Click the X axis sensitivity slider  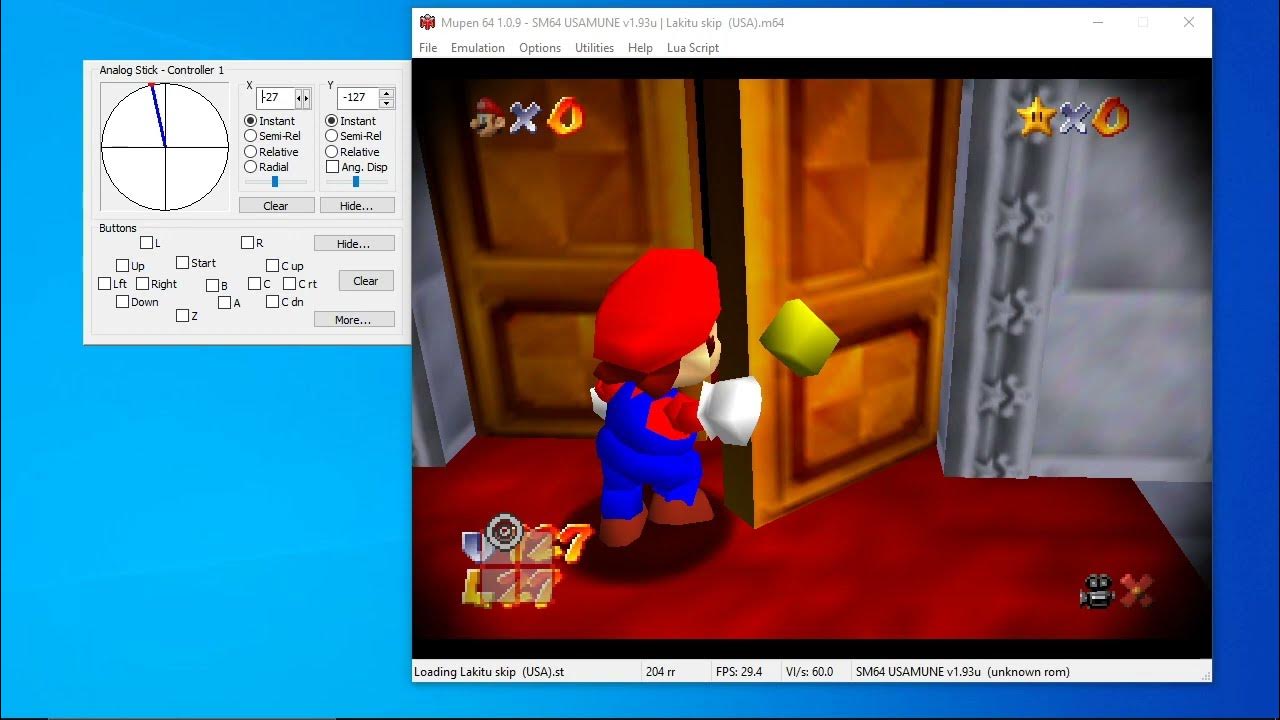point(275,182)
